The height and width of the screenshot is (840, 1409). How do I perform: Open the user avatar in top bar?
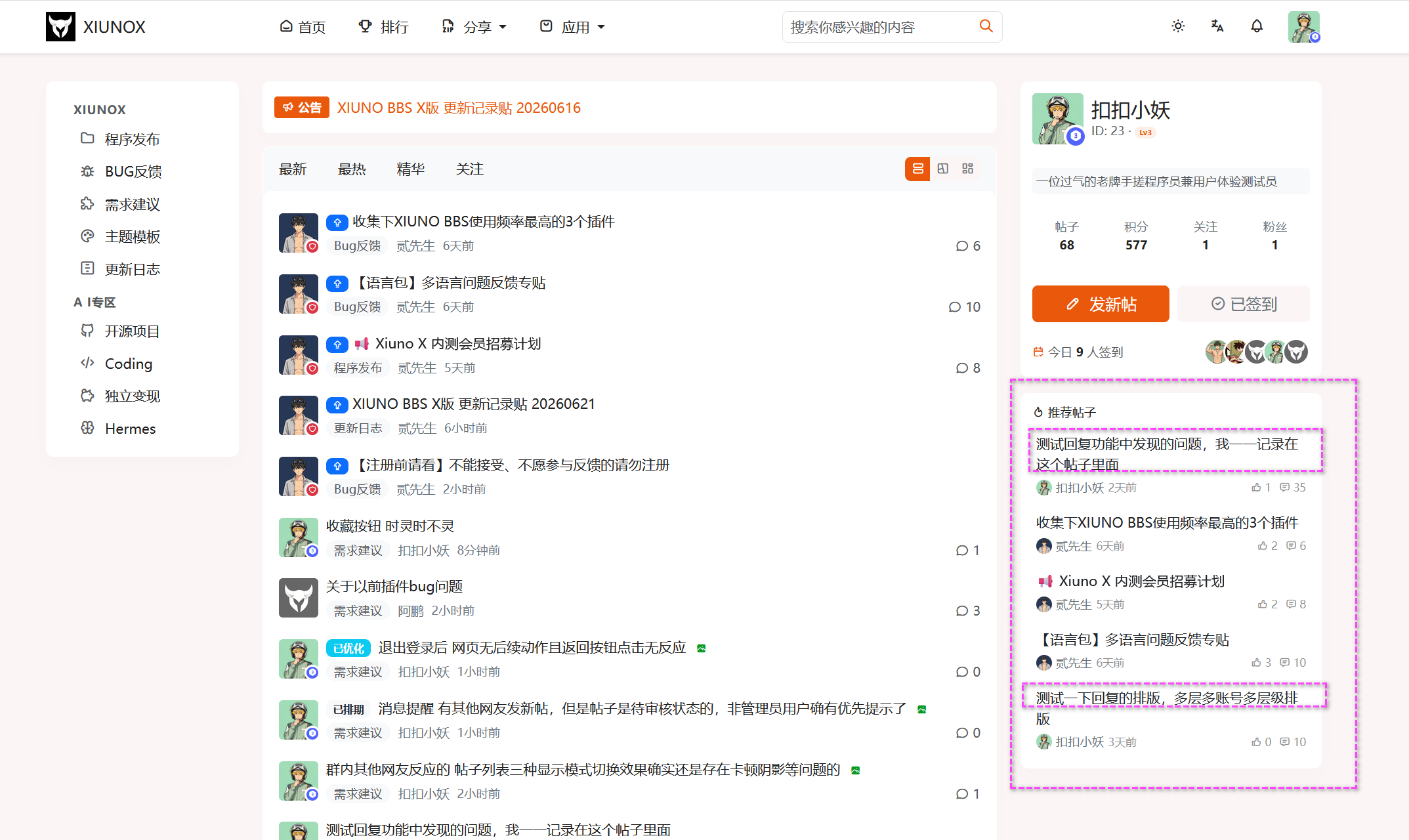coord(1303,27)
